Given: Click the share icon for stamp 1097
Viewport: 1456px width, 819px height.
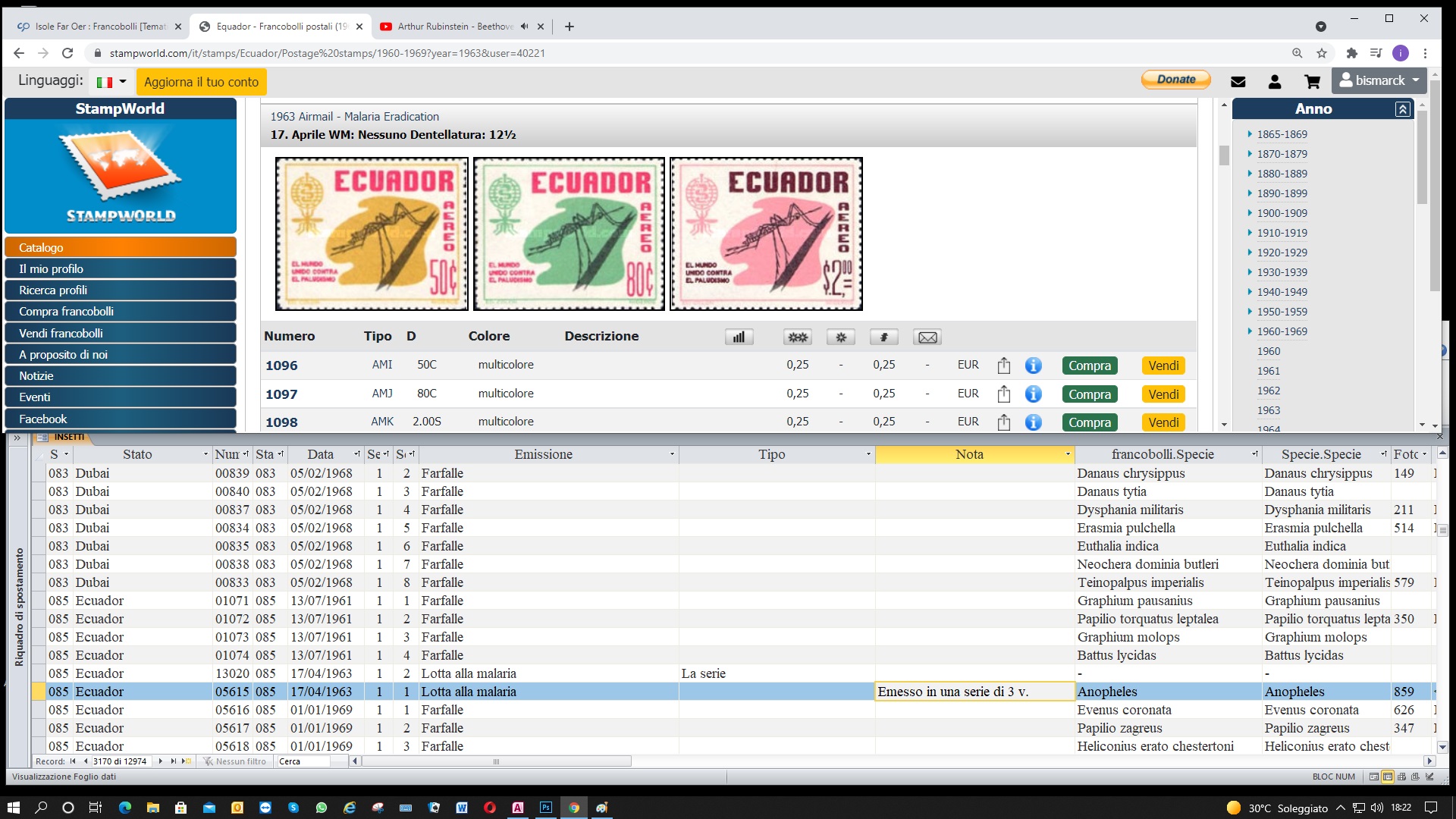Looking at the screenshot, I should pos(1004,394).
